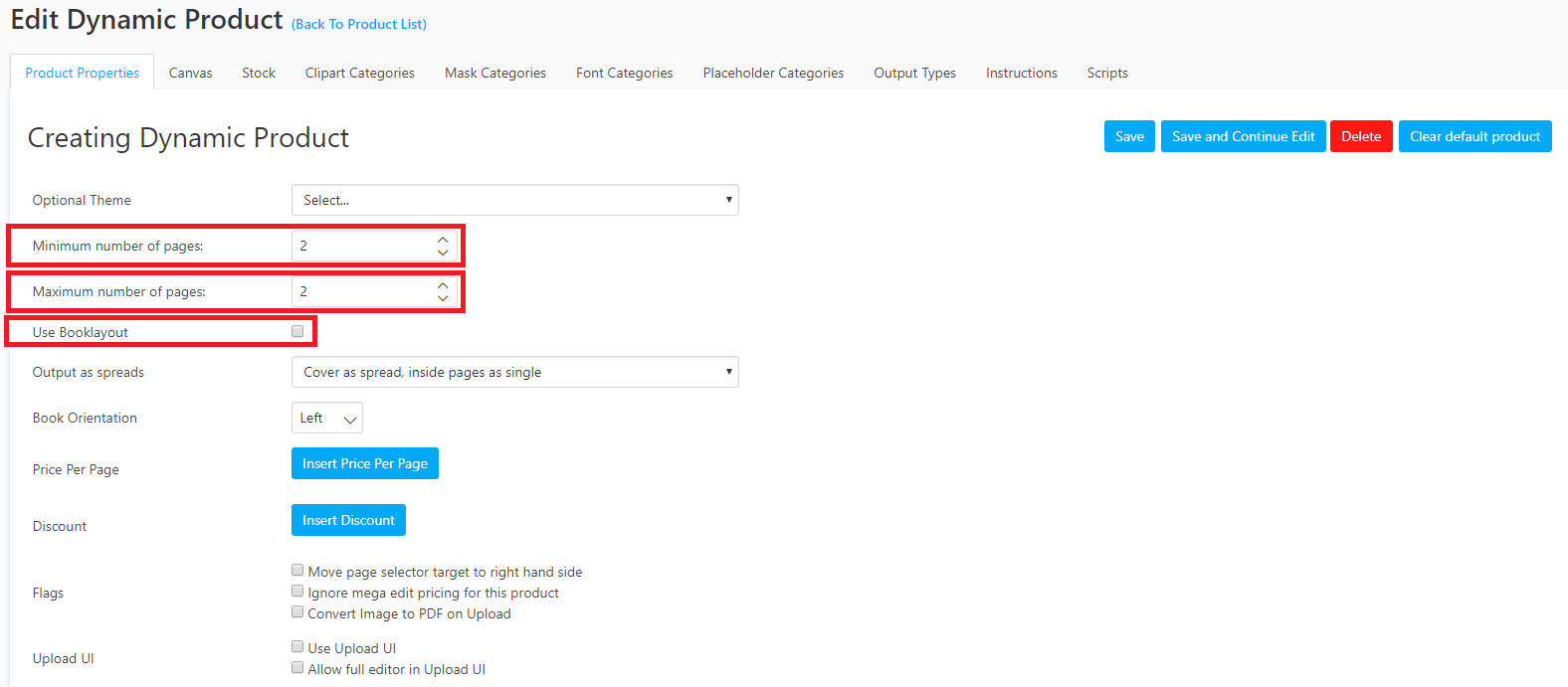Check Move page selector target to right hand side
1568x687 pixels.
coord(297,571)
